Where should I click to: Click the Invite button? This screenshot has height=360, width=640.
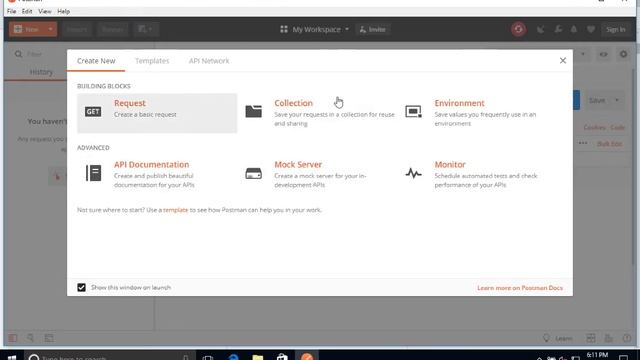373,29
